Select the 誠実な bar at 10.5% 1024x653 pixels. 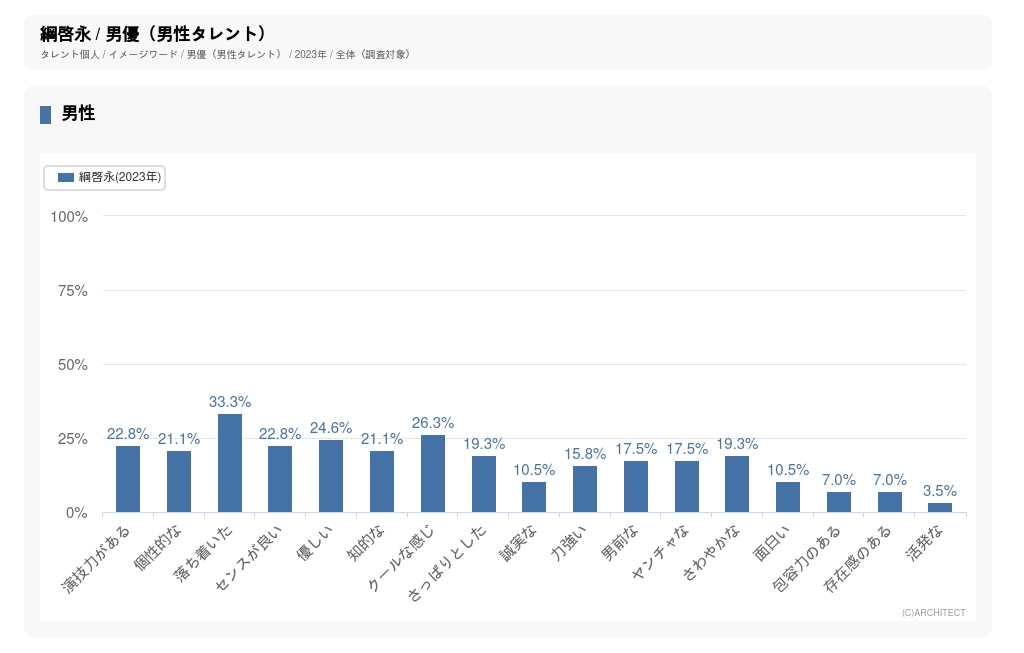point(534,497)
